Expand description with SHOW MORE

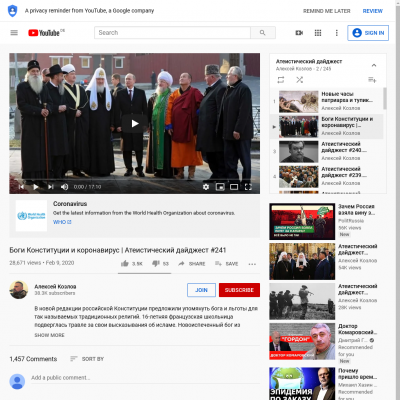click(49, 335)
